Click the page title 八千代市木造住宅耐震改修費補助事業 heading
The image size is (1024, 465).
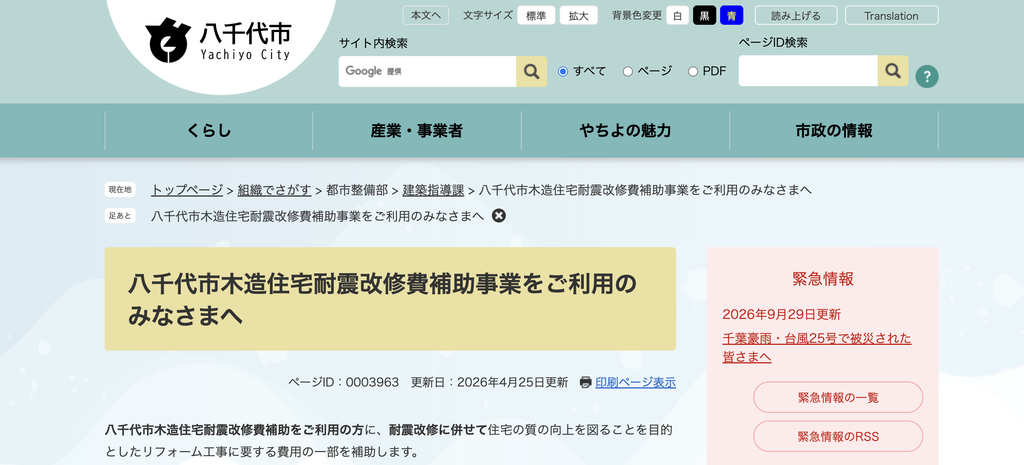(x=382, y=299)
